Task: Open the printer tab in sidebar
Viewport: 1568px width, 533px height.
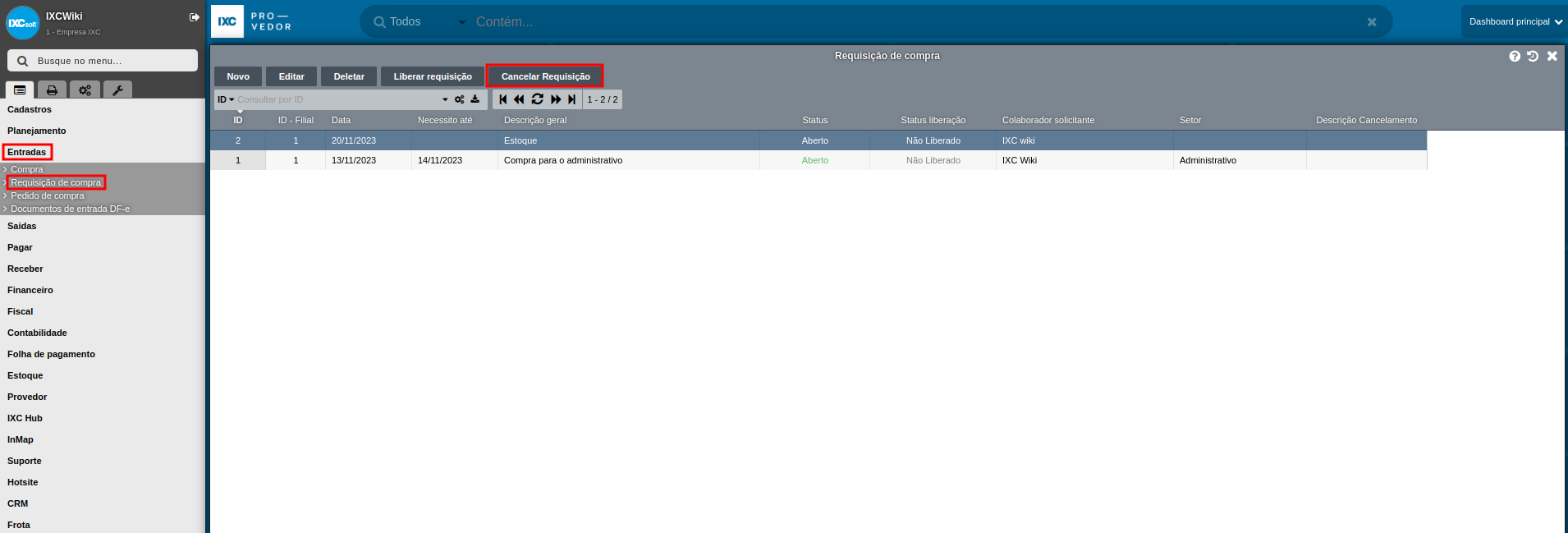Action: click(52, 90)
